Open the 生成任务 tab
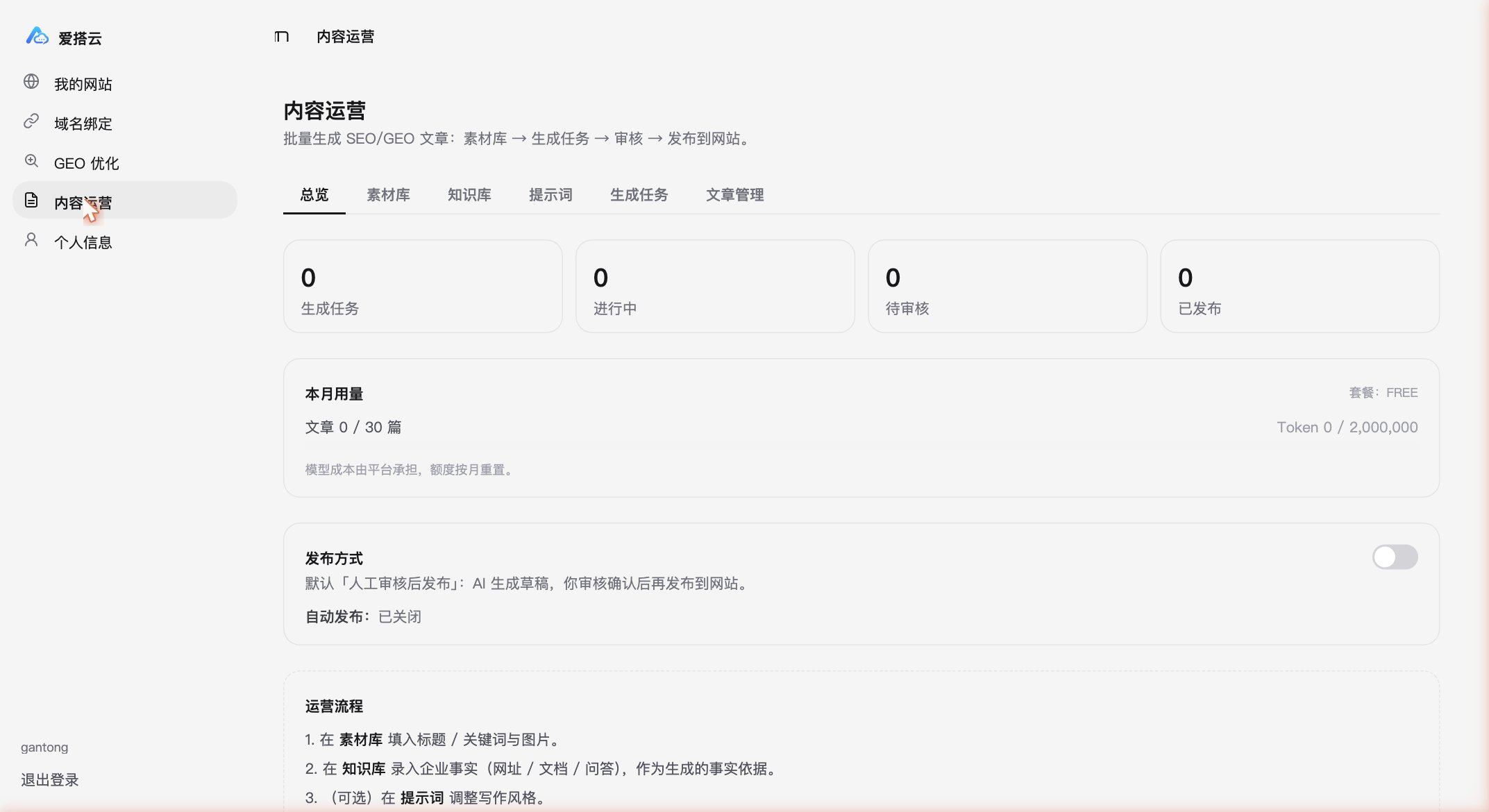 pos(639,195)
